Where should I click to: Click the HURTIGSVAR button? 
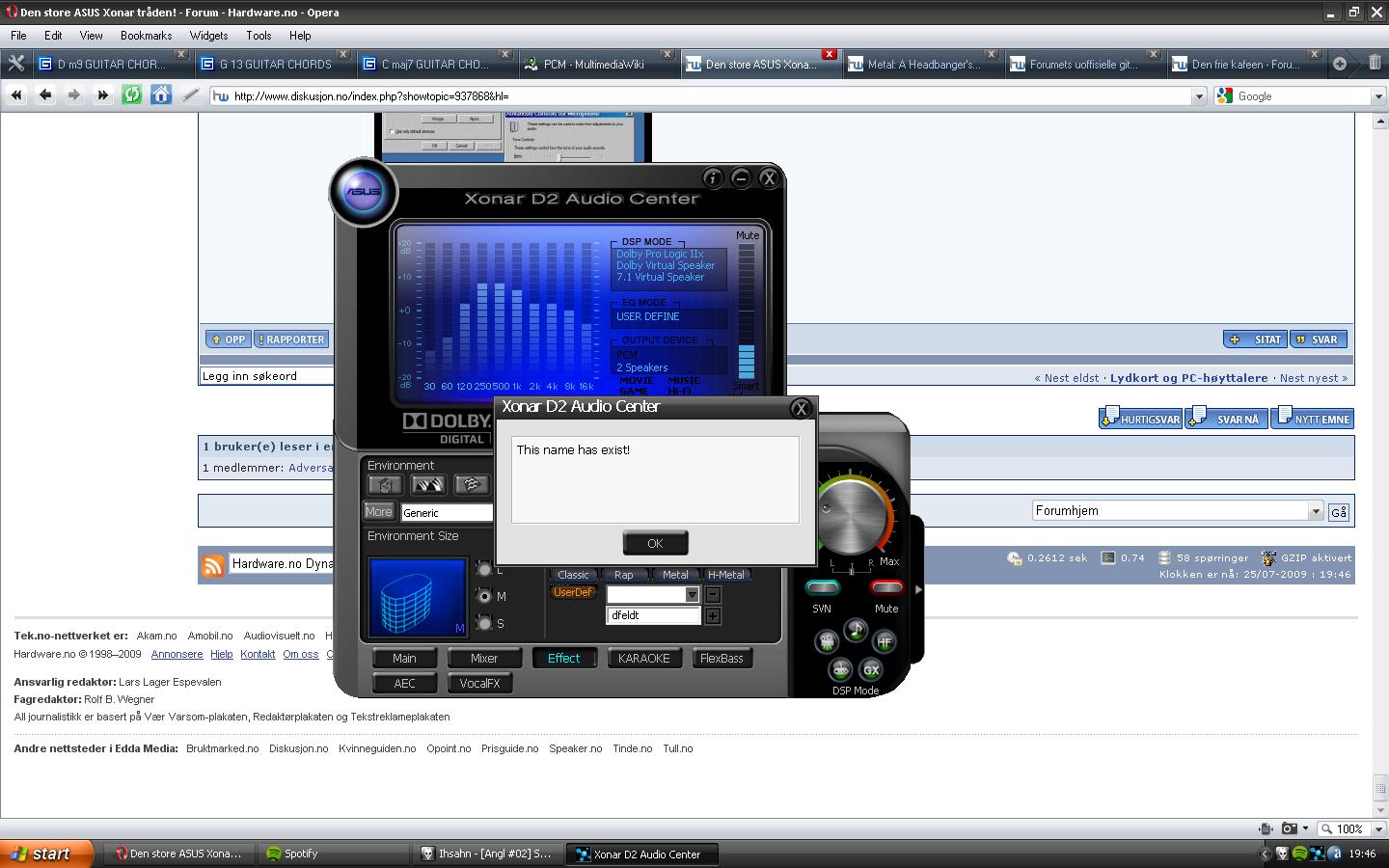pyautogui.click(x=1141, y=419)
